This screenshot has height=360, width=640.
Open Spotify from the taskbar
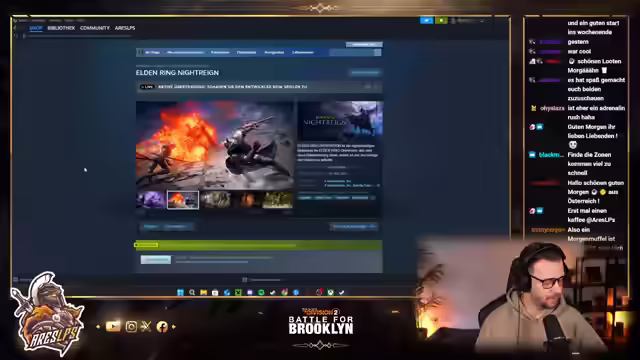(261, 292)
